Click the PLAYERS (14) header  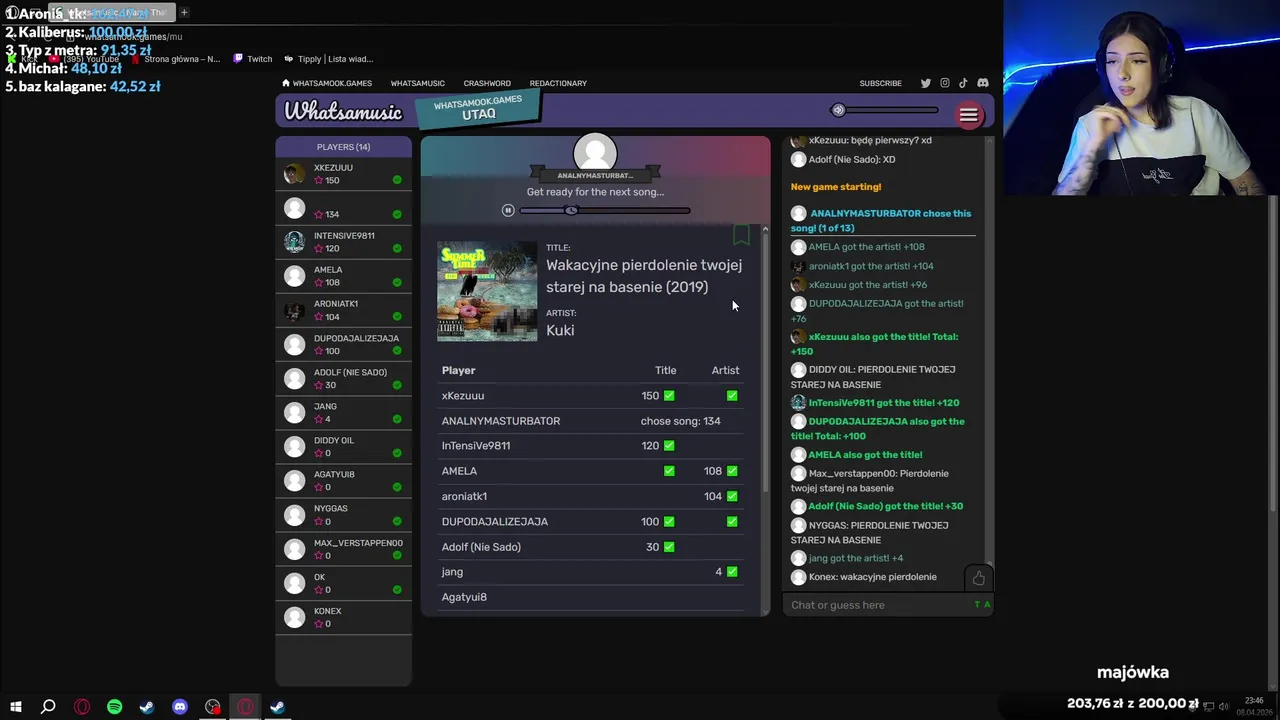coord(343,147)
